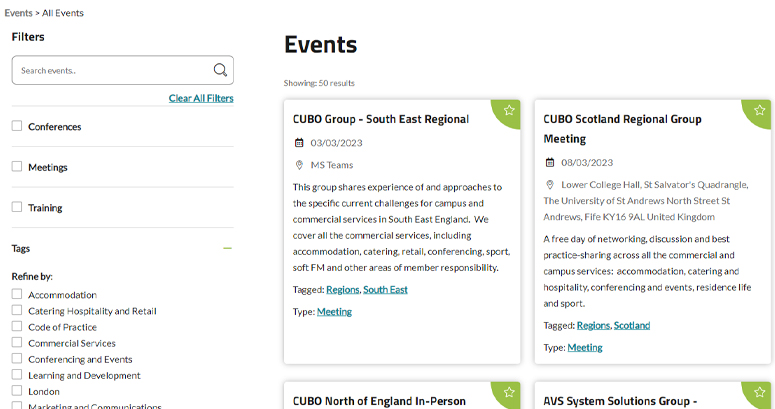Click the 'Showing: 50 results' text
The height and width of the screenshot is (409, 775).
(319, 83)
